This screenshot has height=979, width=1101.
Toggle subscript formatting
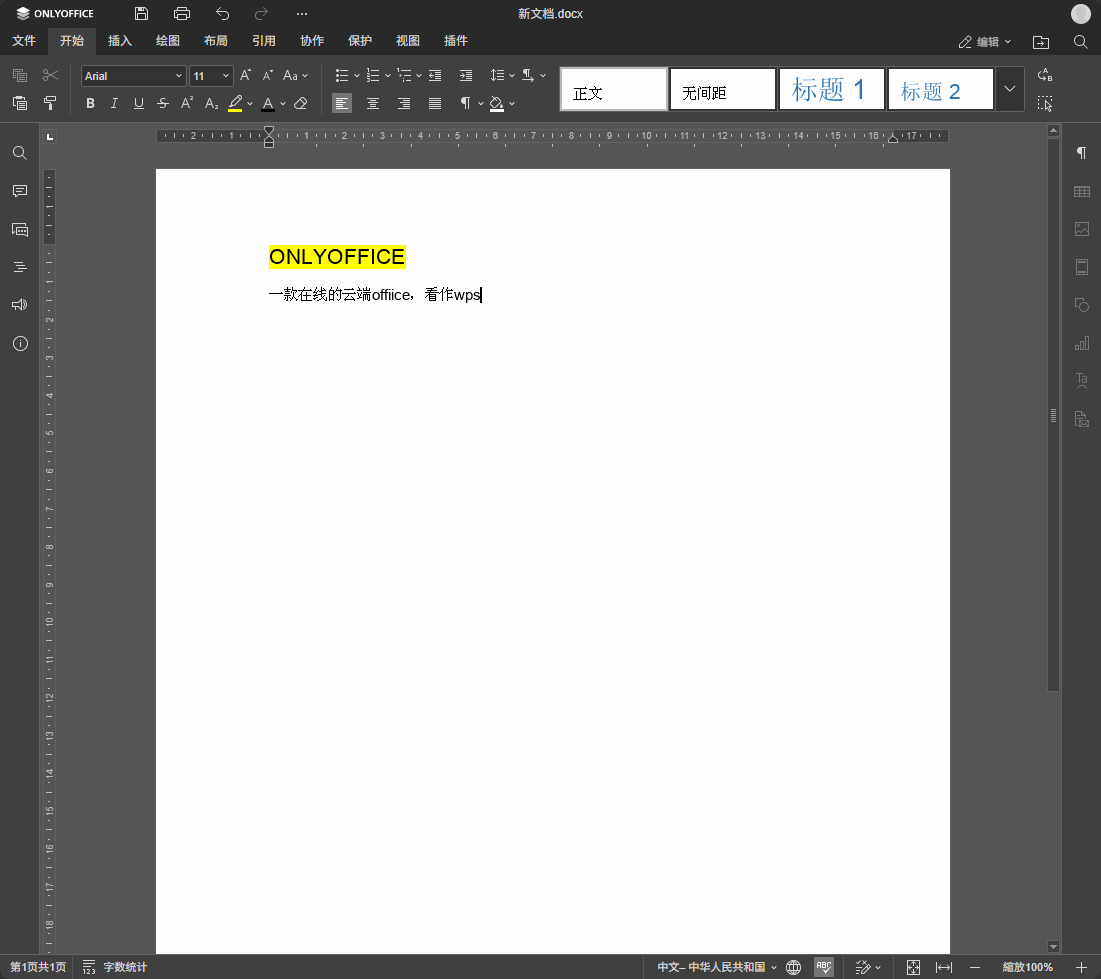[211, 103]
